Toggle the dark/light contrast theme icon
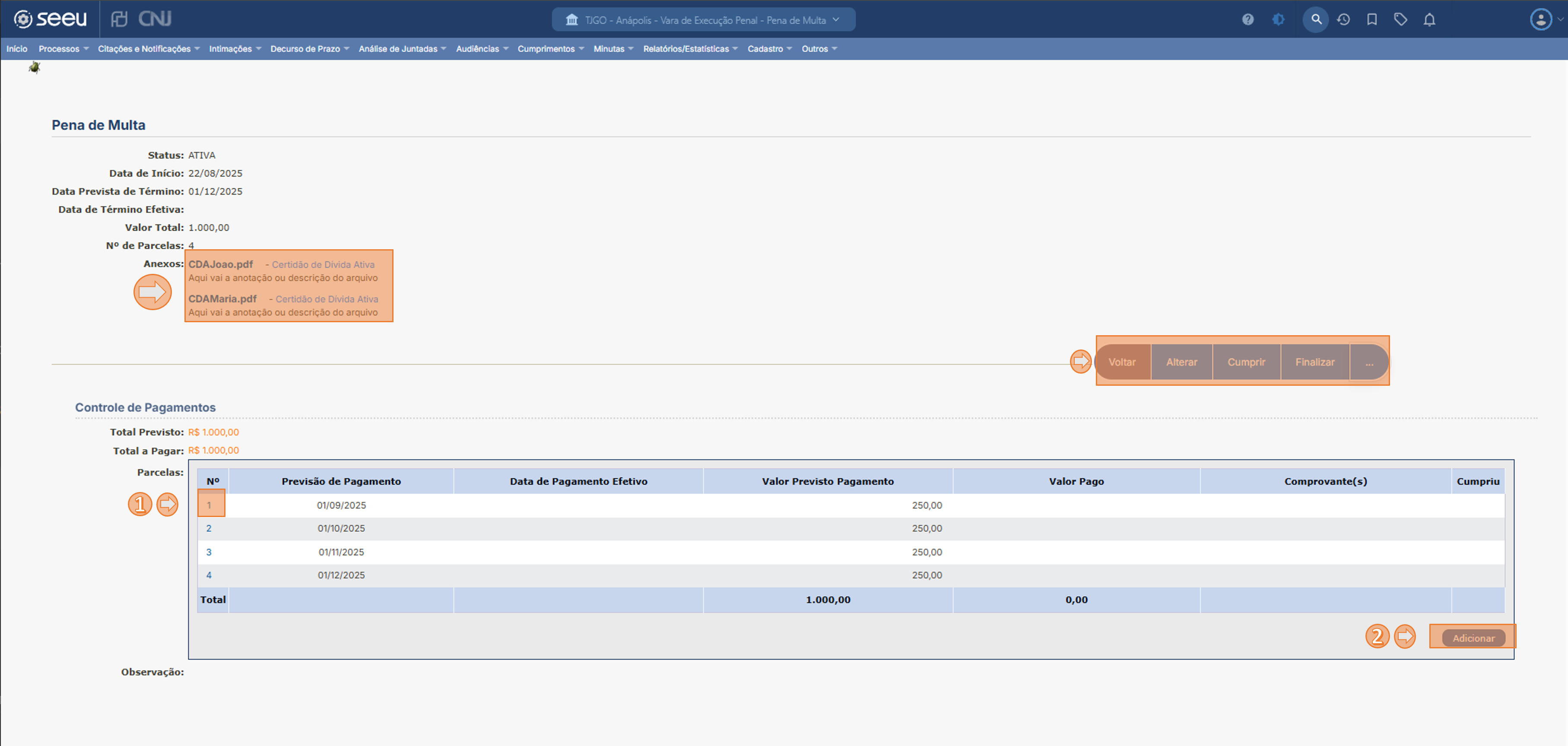The height and width of the screenshot is (746, 1568). tap(1278, 19)
